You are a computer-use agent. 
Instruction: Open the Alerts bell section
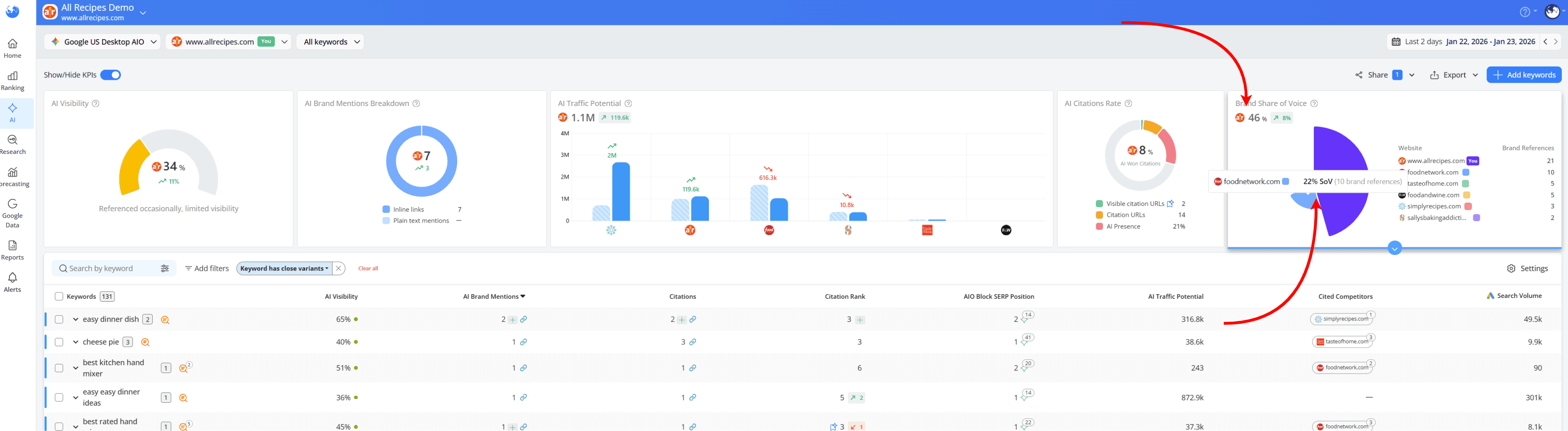tap(12, 282)
